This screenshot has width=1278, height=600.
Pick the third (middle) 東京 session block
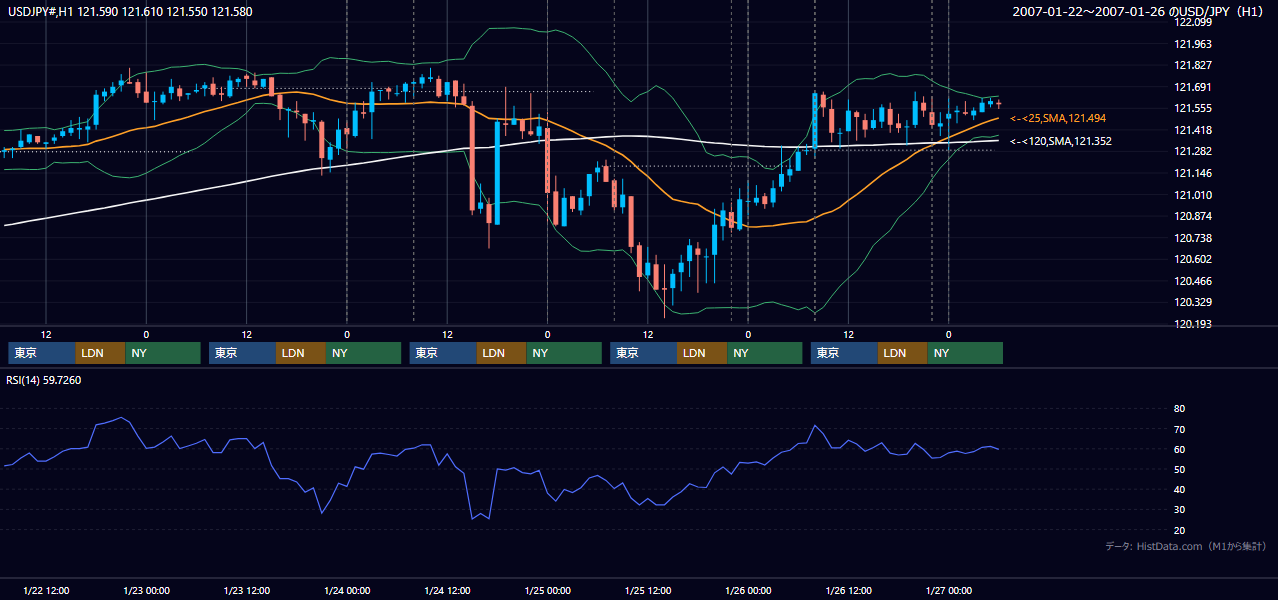443,353
